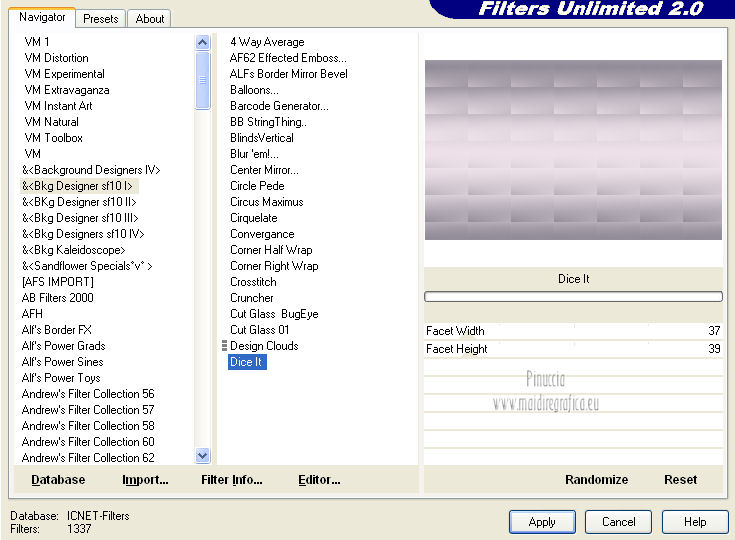Select Alf's Power Grads category

tap(63, 345)
